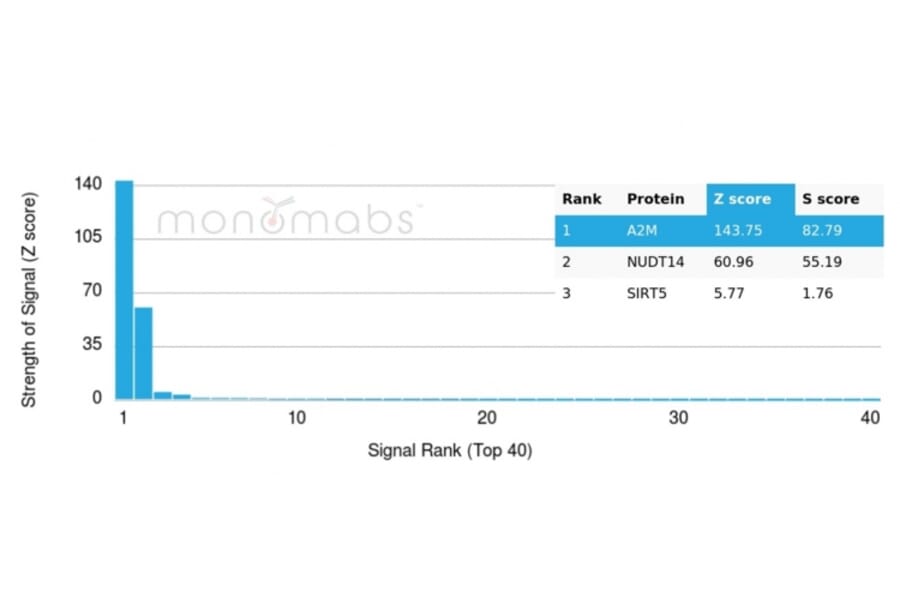Select the second bar in the chart
This screenshot has height=594, width=900.
(143, 352)
